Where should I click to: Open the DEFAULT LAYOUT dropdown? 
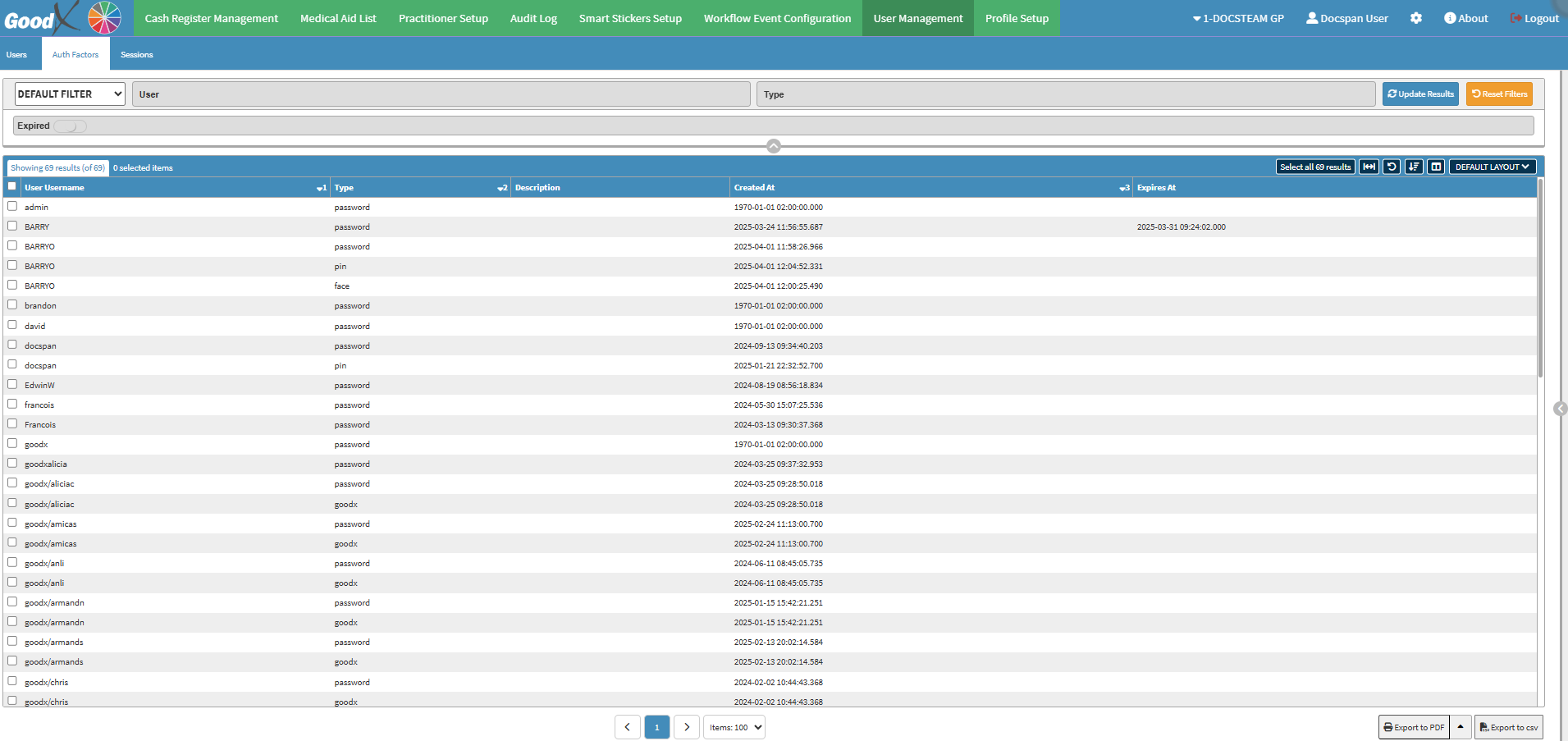coord(1492,167)
